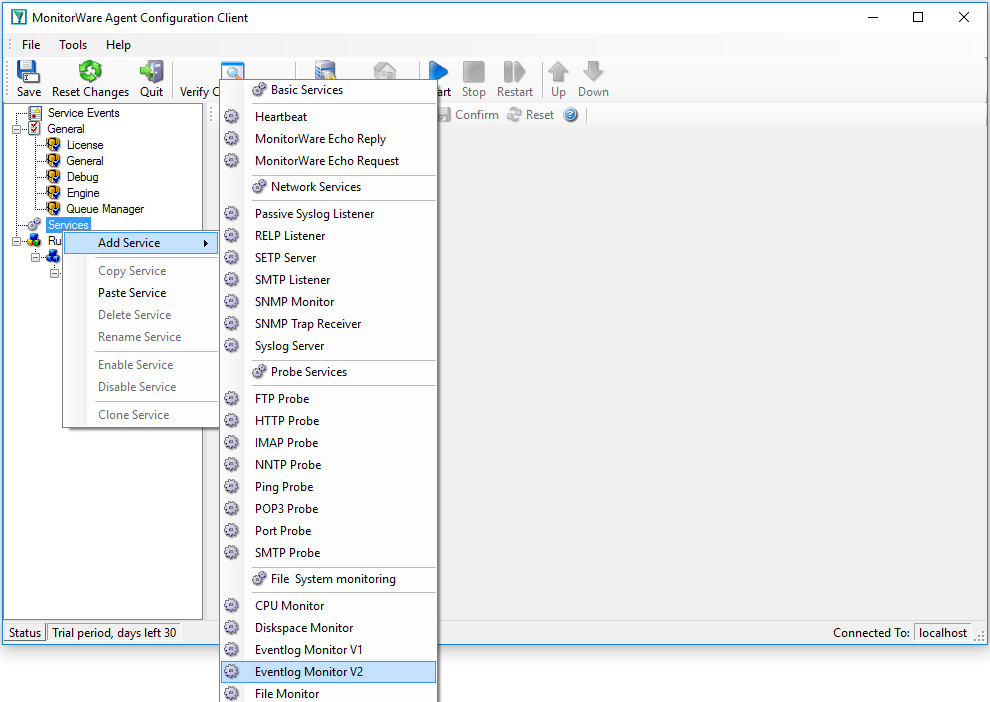Screen dimensions: 990x702
Task: Click the Reset Changes green arrows icon
Action: pyautogui.click(x=90, y=72)
